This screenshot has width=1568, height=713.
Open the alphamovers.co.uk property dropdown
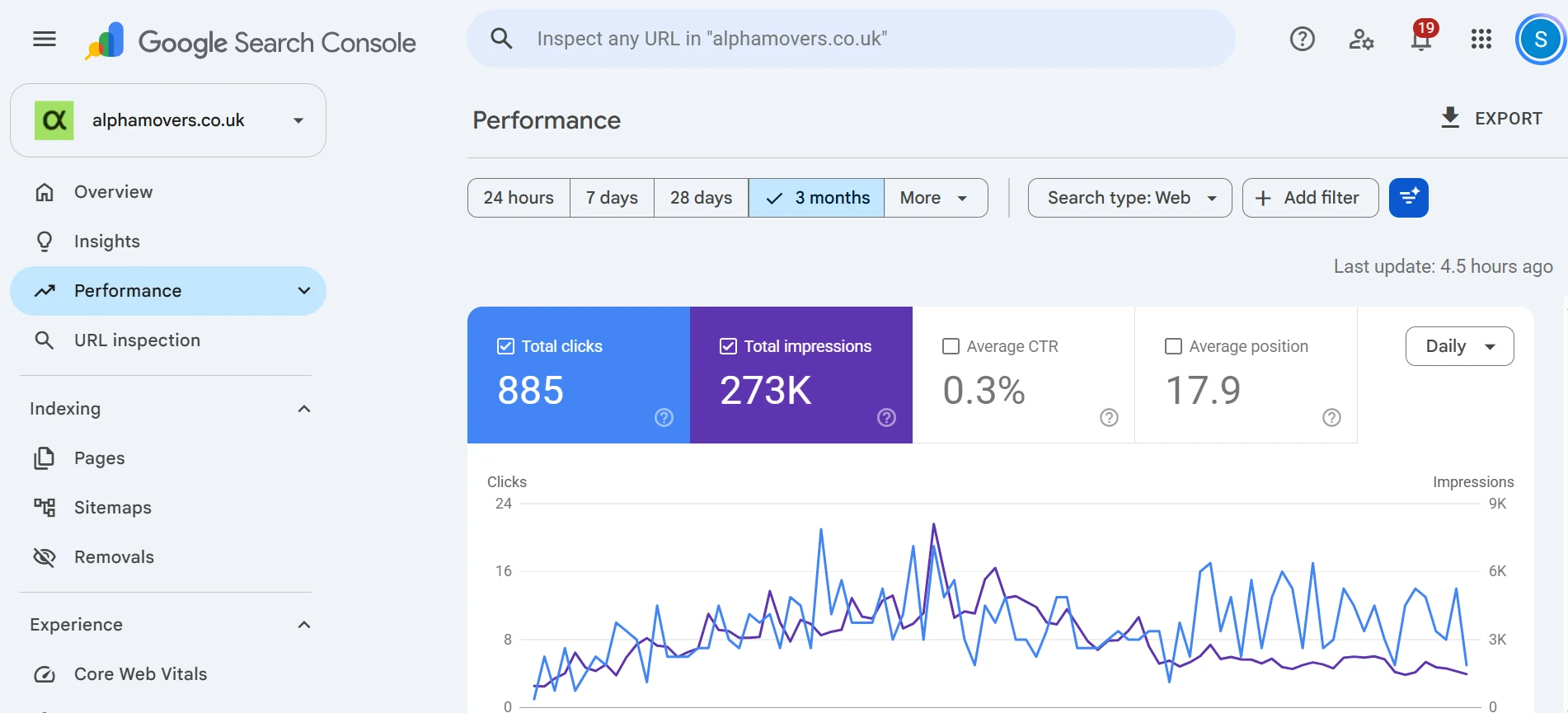168,120
